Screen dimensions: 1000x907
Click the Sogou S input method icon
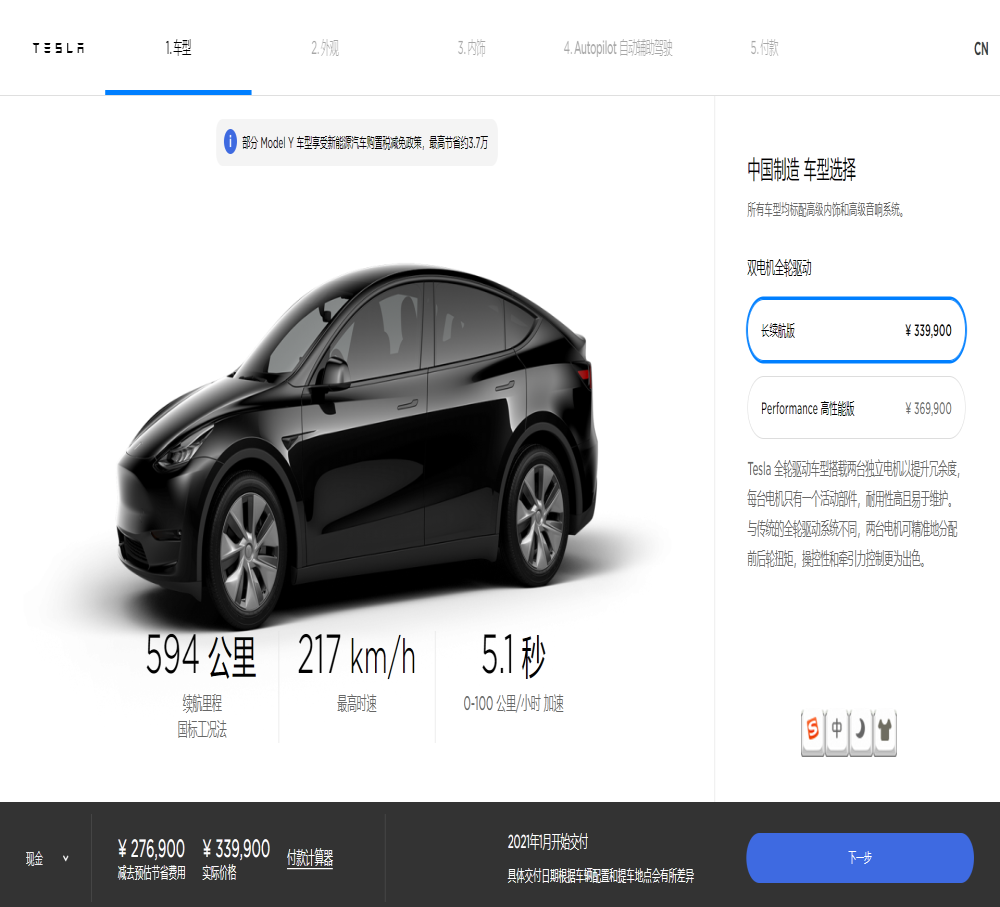(812, 730)
